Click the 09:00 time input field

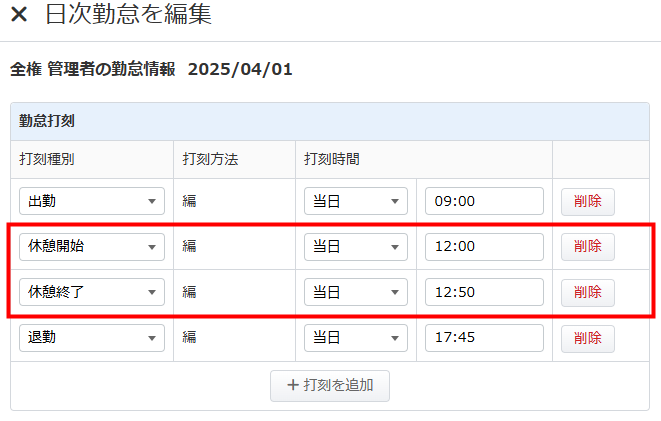click(x=484, y=201)
